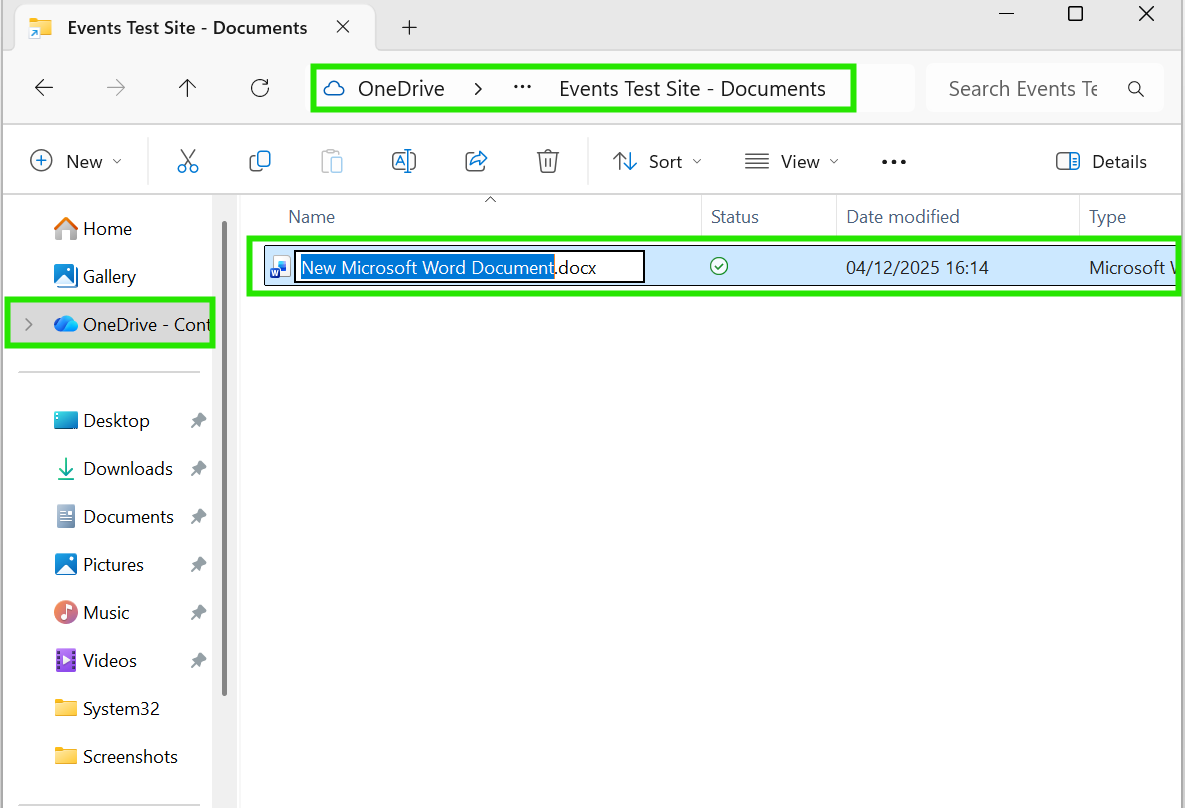Image resolution: width=1185 pixels, height=808 pixels.
Task: Delete the file with trash icon
Action: point(548,161)
